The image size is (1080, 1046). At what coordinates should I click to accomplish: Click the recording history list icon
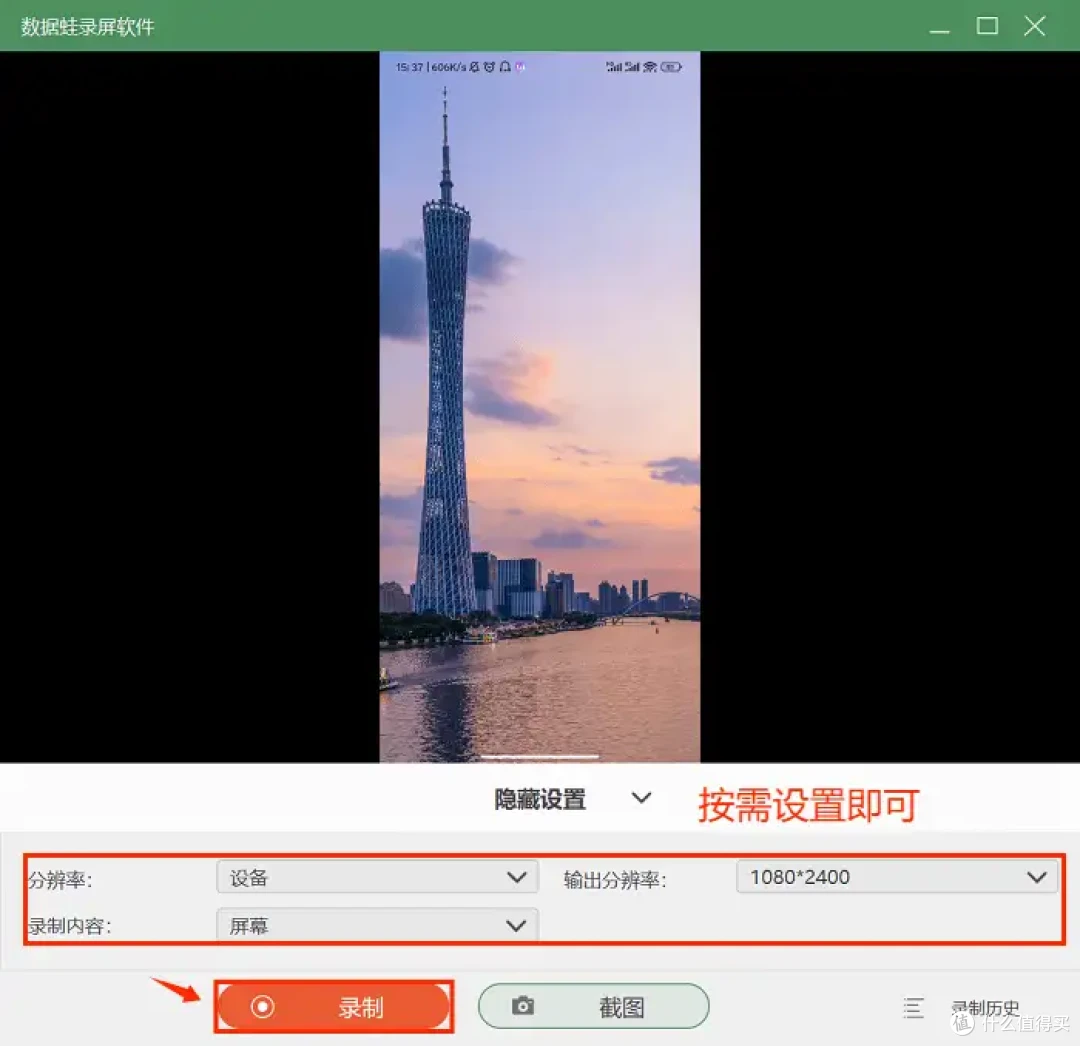click(913, 1007)
